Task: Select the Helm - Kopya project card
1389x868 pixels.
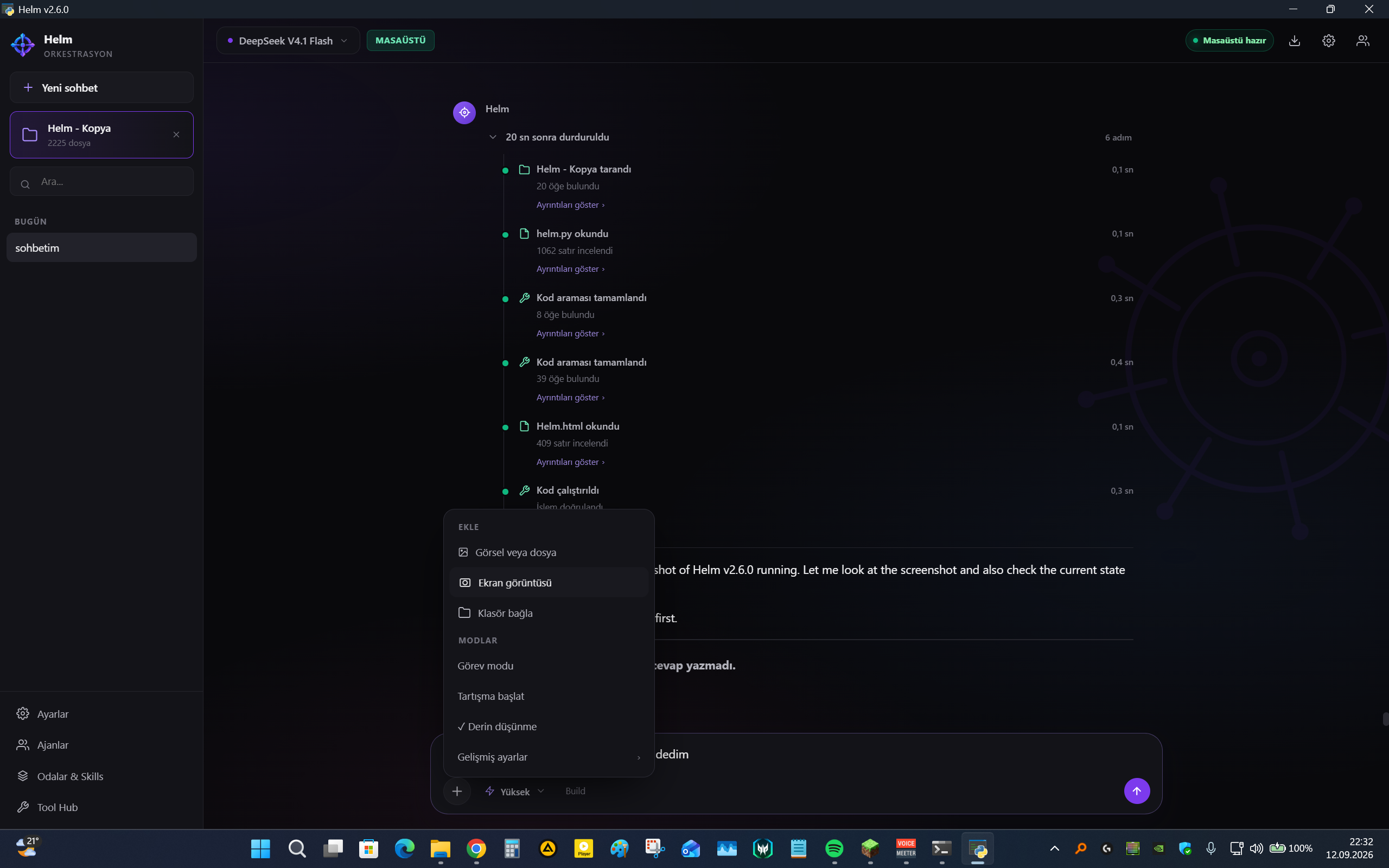Action: [x=101, y=135]
